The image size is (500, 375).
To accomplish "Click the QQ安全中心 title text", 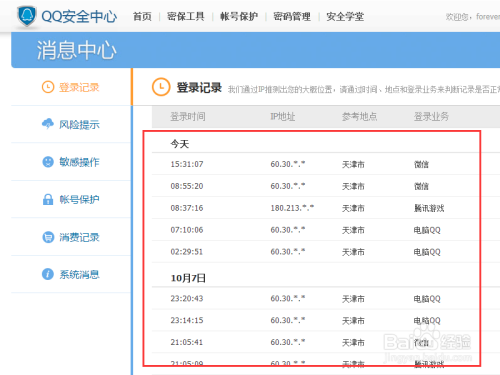I will pos(79,16).
